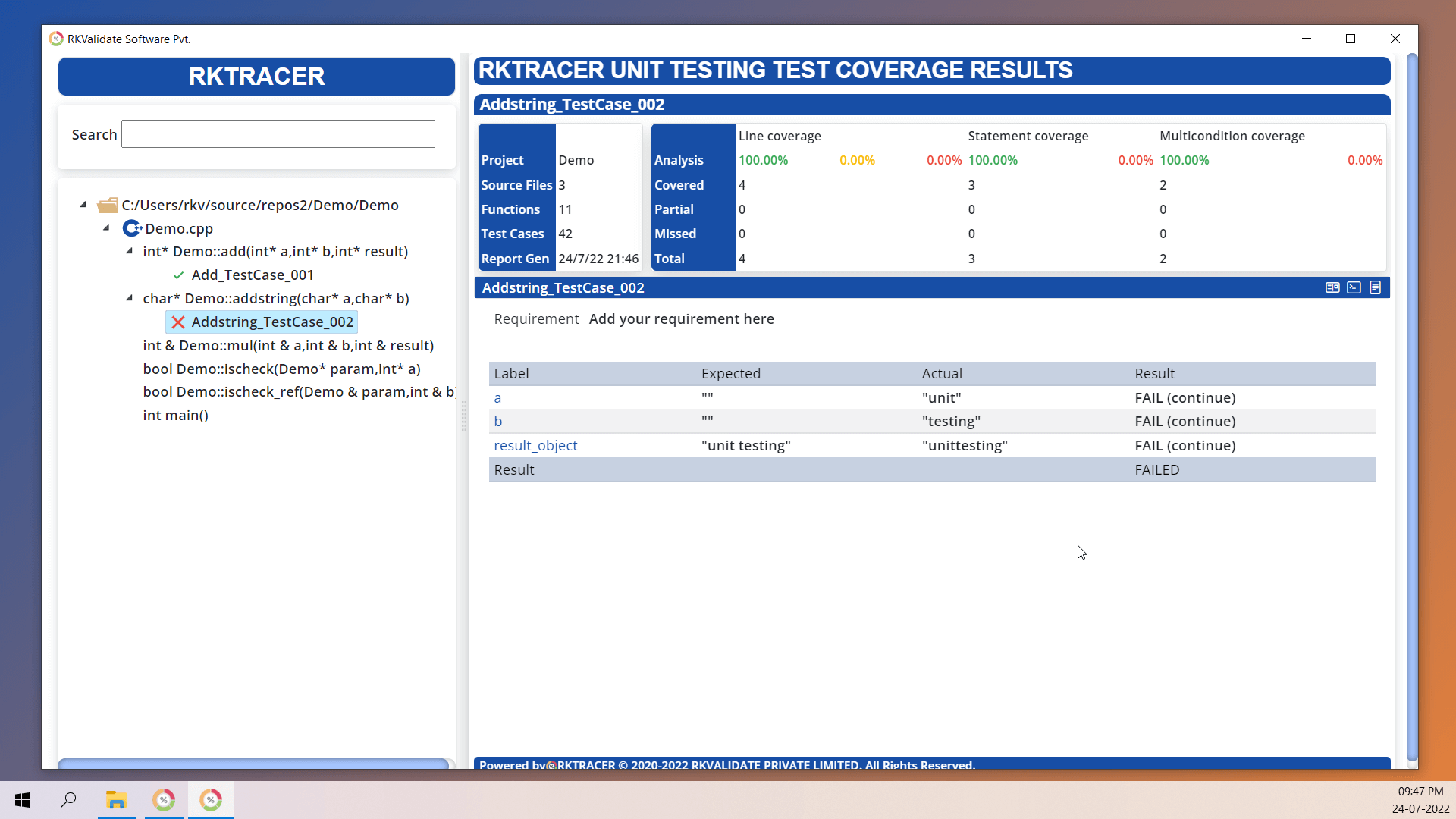Expand int* Demo::add function node
Screen dimensions: 1456x819
tap(130, 251)
